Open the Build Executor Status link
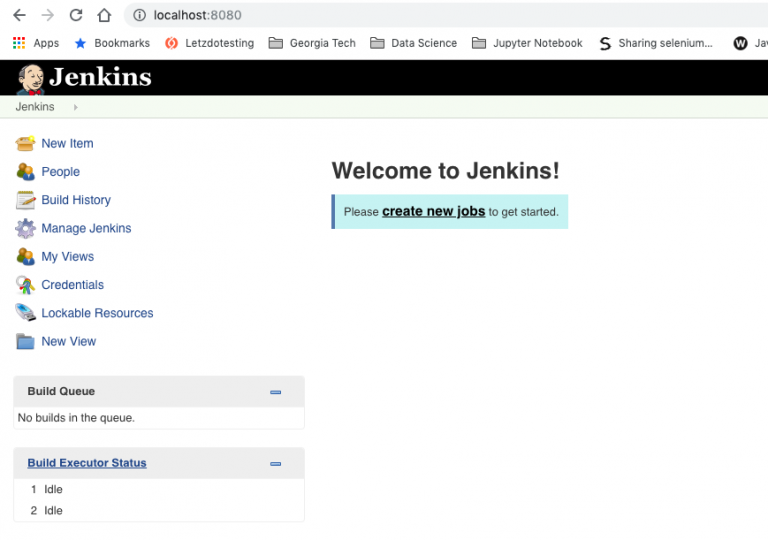Viewport: 768px width, 540px height. pos(87,463)
